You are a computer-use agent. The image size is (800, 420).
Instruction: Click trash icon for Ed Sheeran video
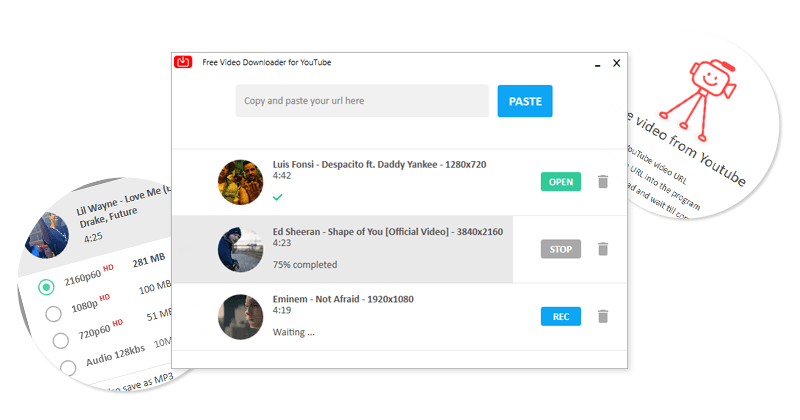click(x=602, y=249)
